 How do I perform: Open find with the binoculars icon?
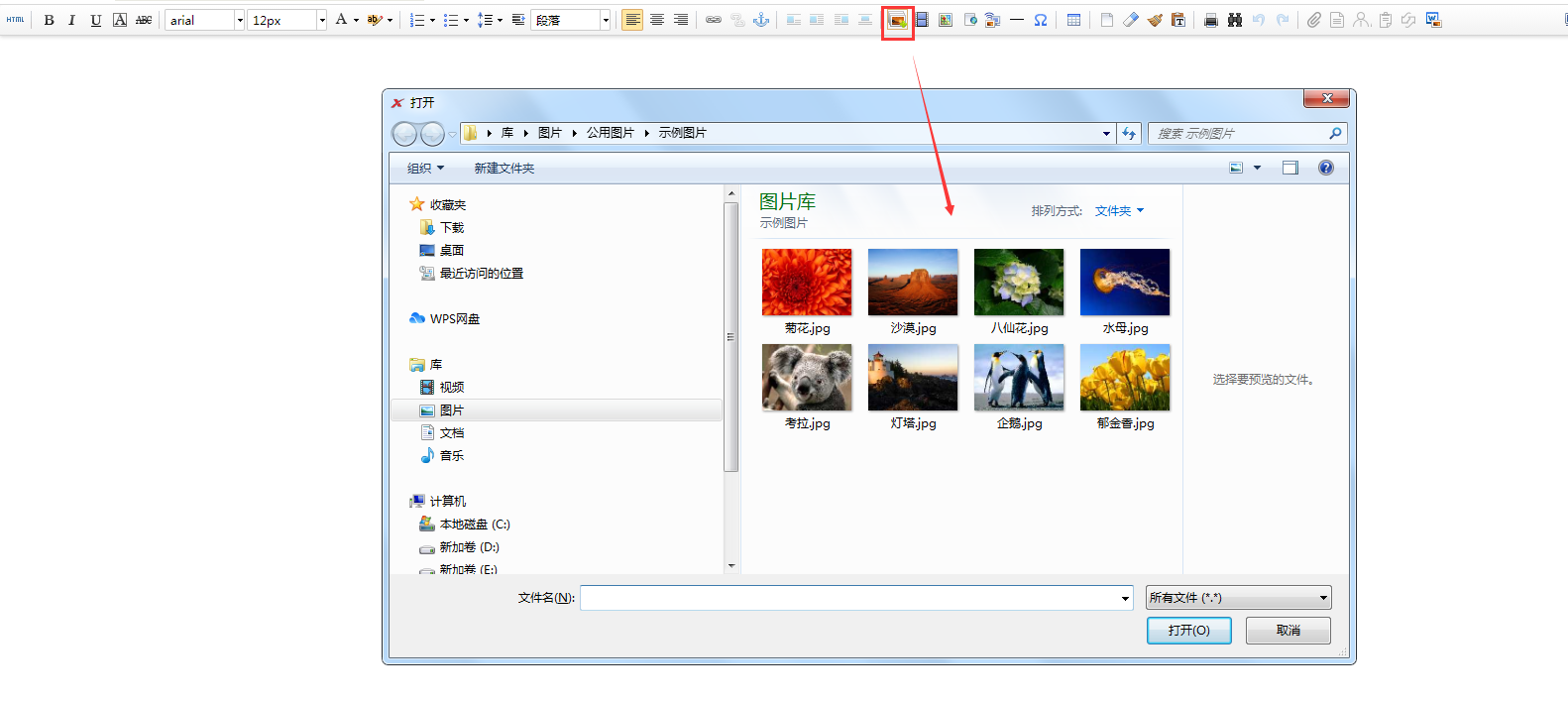(1235, 20)
